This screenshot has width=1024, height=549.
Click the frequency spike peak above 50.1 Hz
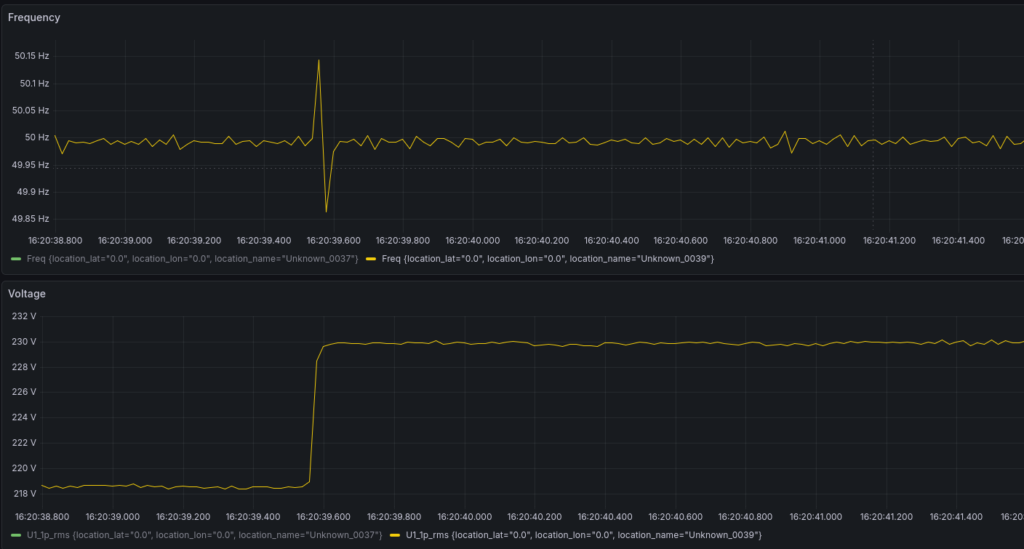click(319, 61)
